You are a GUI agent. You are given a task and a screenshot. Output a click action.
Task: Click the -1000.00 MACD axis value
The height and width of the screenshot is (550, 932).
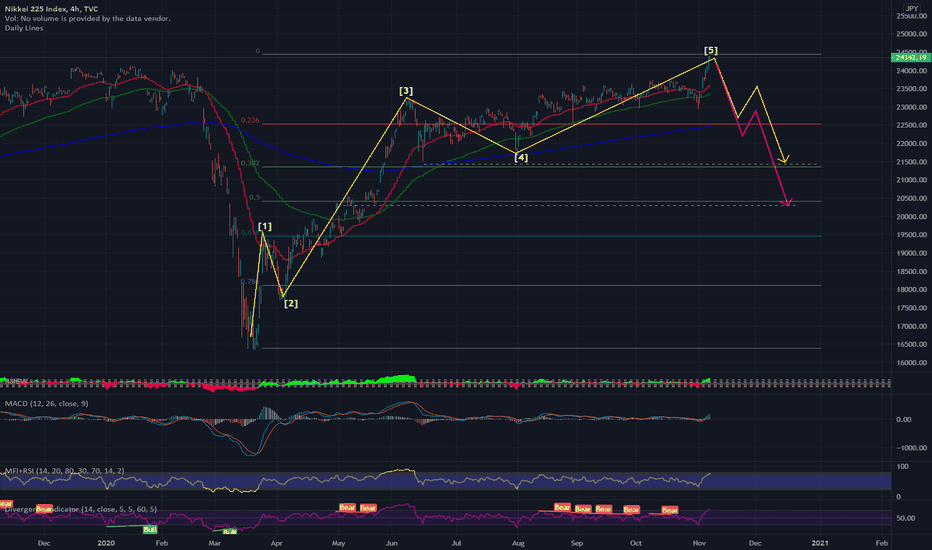coord(912,448)
